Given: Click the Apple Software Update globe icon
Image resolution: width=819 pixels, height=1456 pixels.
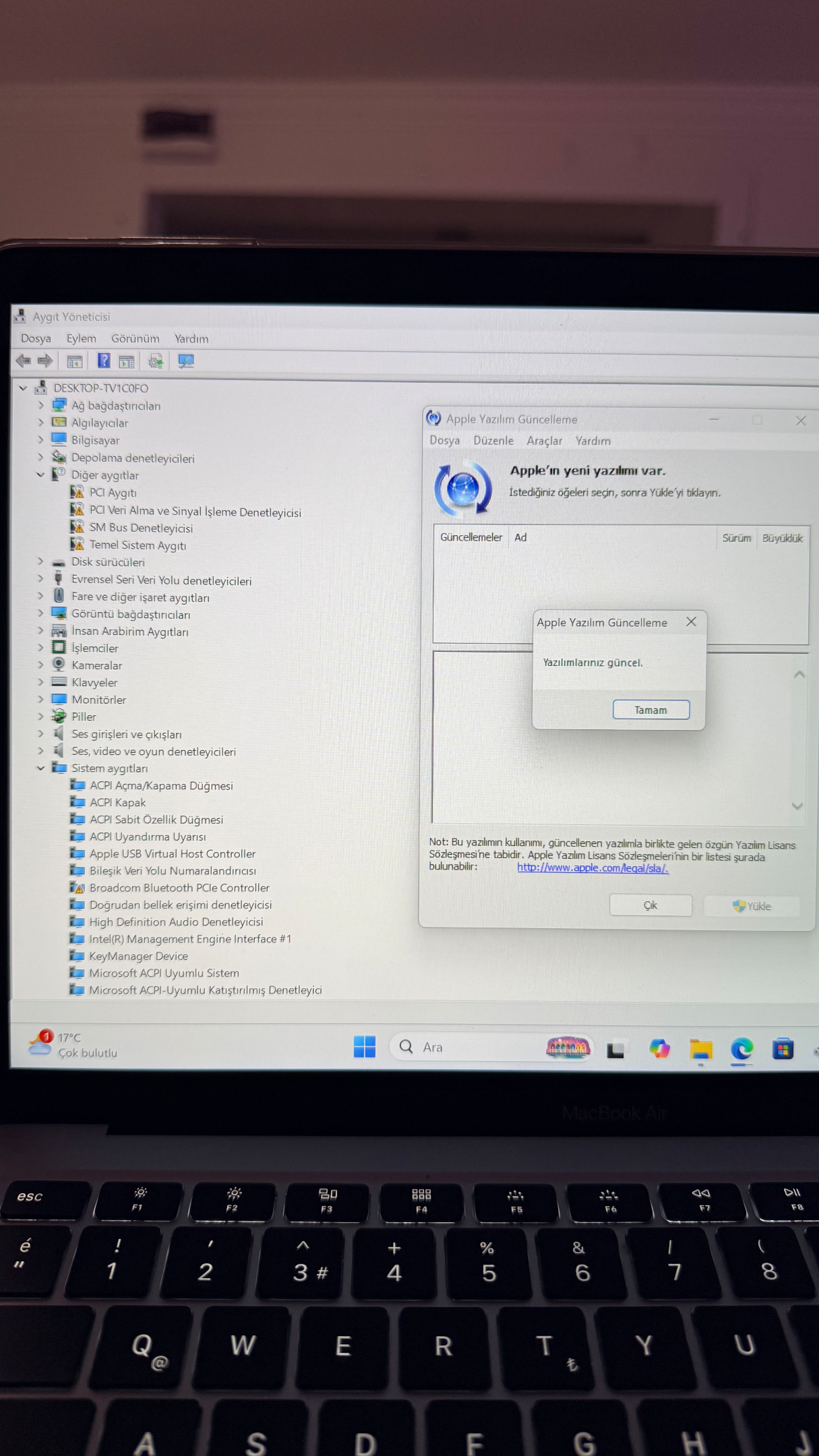Looking at the screenshot, I should tap(463, 488).
